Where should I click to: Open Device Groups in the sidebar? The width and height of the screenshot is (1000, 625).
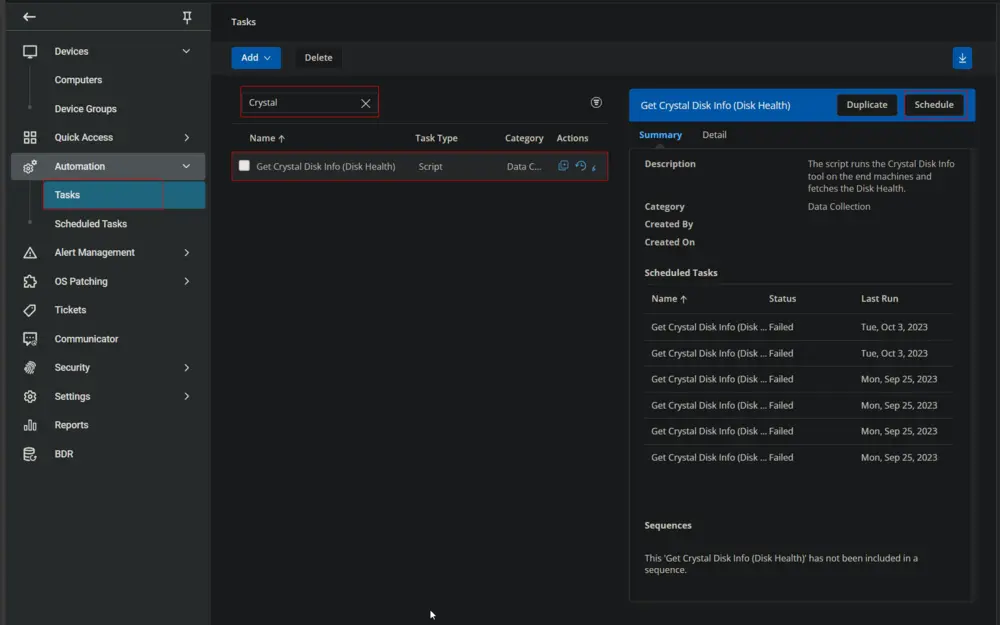(85, 109)
